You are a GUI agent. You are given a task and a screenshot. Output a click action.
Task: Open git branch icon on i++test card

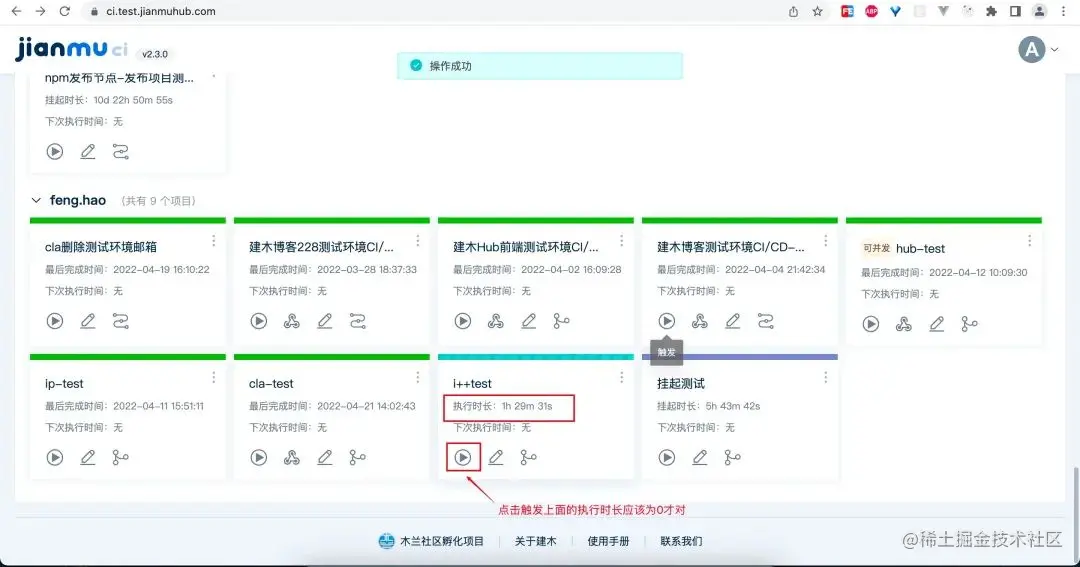tap(528, 457)
